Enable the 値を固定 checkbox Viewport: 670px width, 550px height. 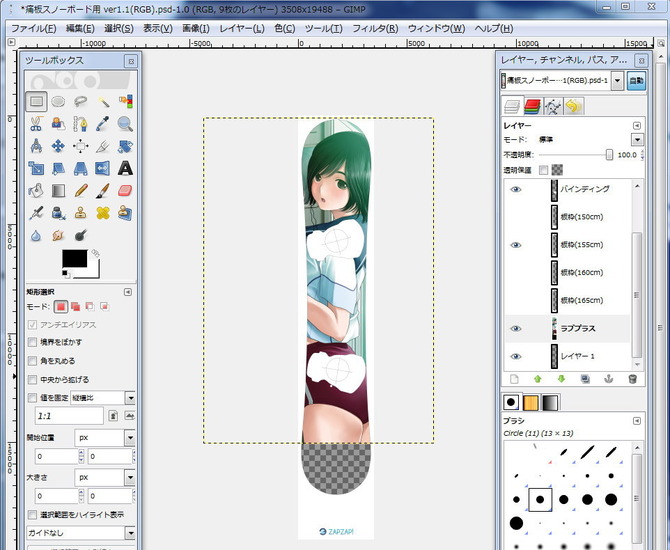tap(32, 398)
